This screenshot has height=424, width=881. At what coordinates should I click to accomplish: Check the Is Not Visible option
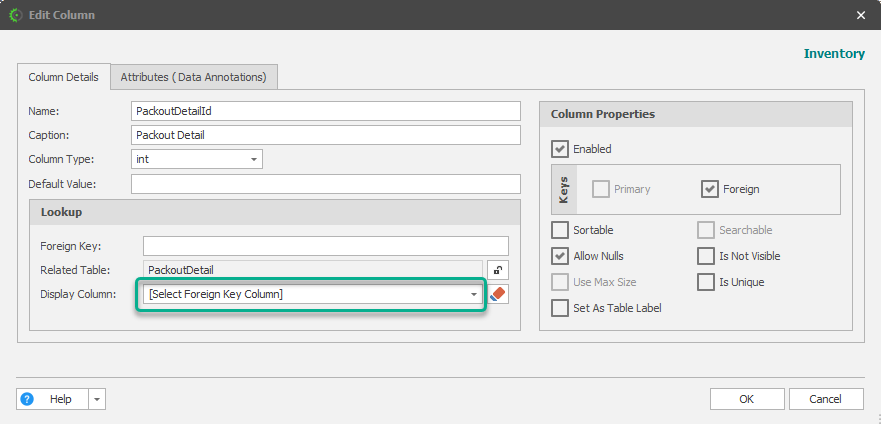706,256
